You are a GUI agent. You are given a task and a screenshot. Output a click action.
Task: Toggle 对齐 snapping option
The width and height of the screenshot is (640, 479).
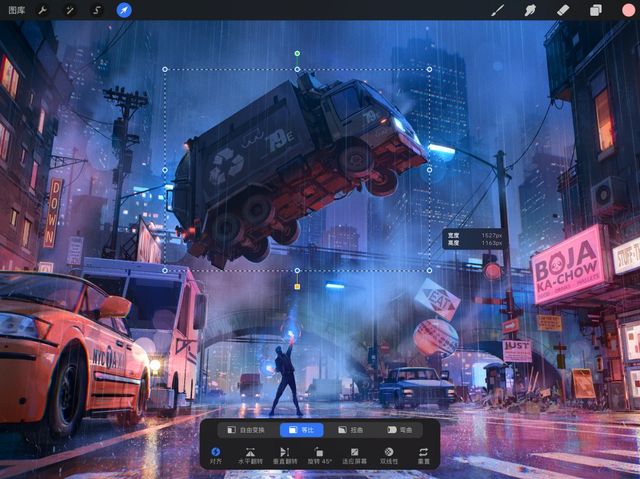216,456
